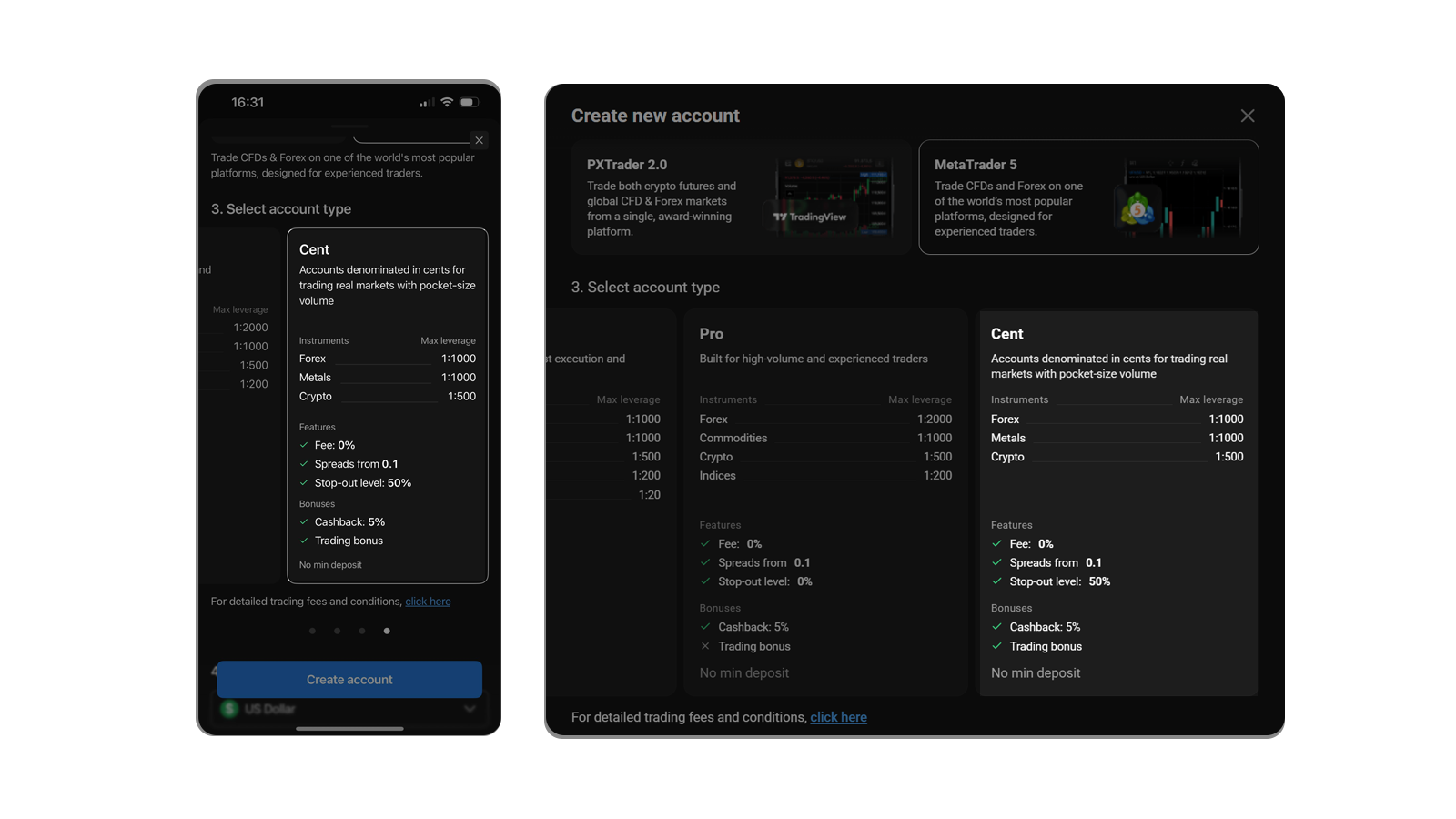The height and width of the screenshot is (819, 1456).
Task: Click Trading bonus check icon in mobile Cent
Action: pyautogui.click(x=304, y=541)
